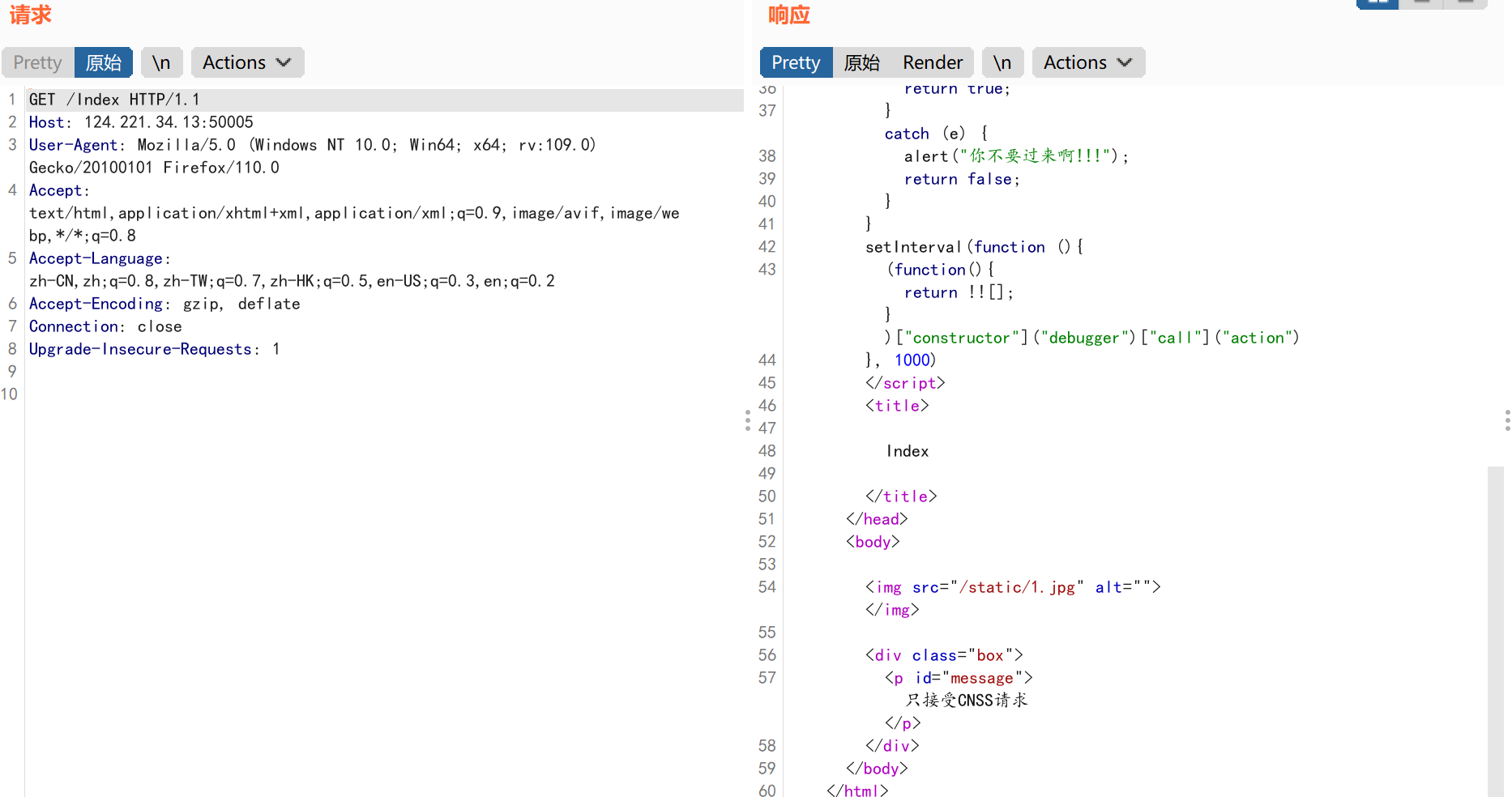Click the '只接受CNSS请求' message text

coord(967,701)
